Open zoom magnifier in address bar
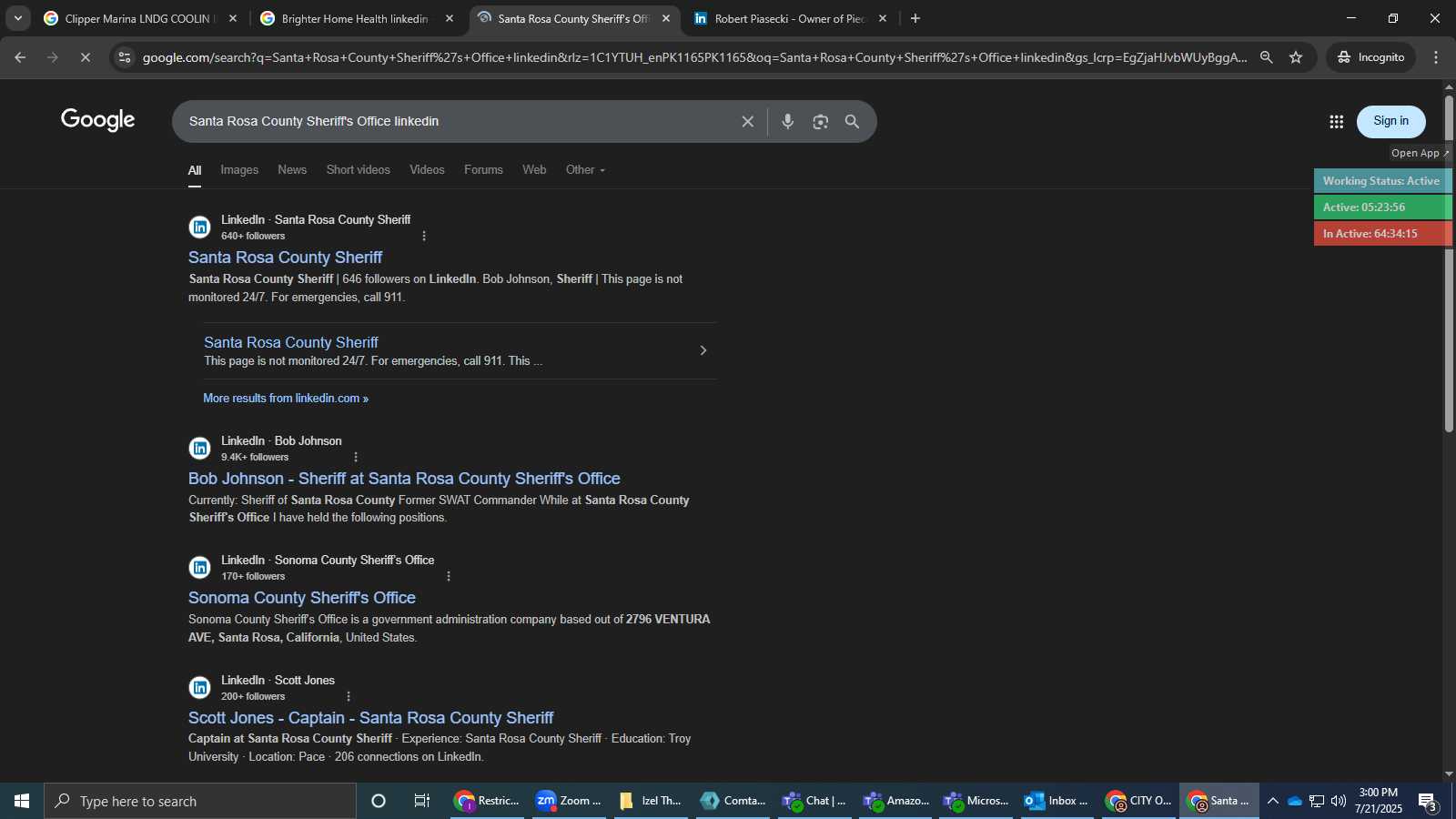 (x=1266, y=57)
